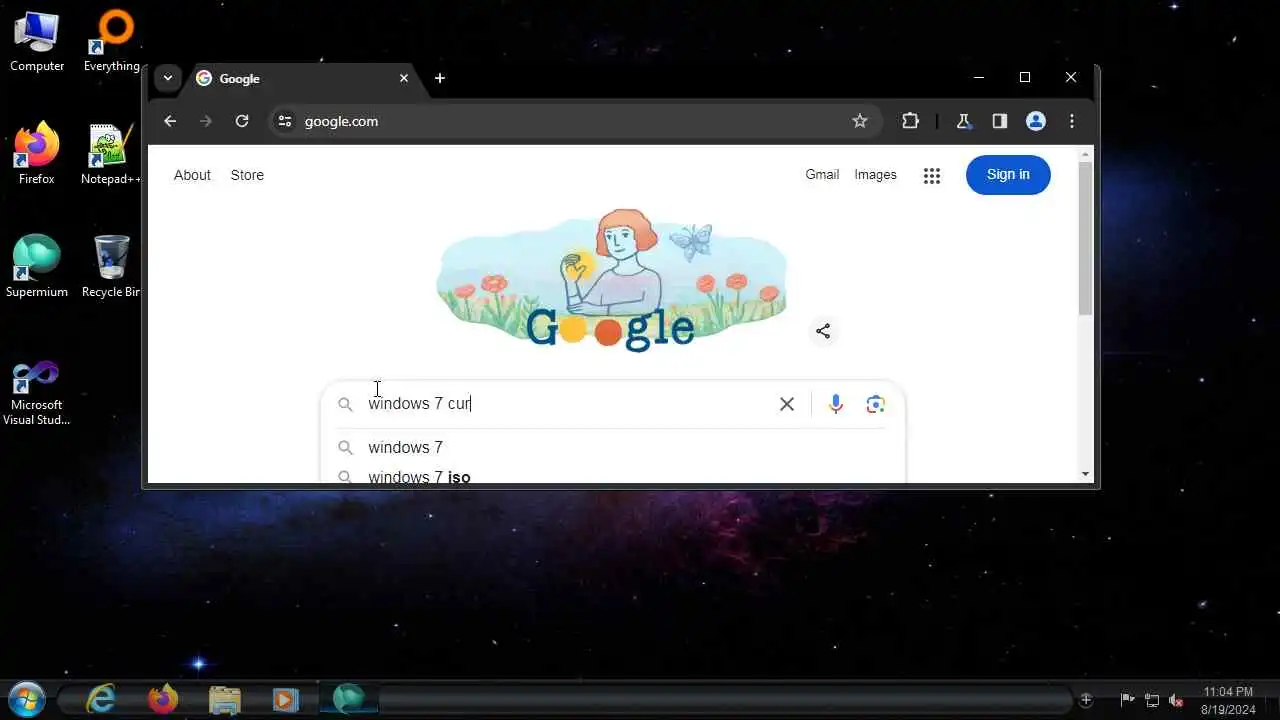
Task: Open the Google apps grid
Action: (x=932, y=176)
